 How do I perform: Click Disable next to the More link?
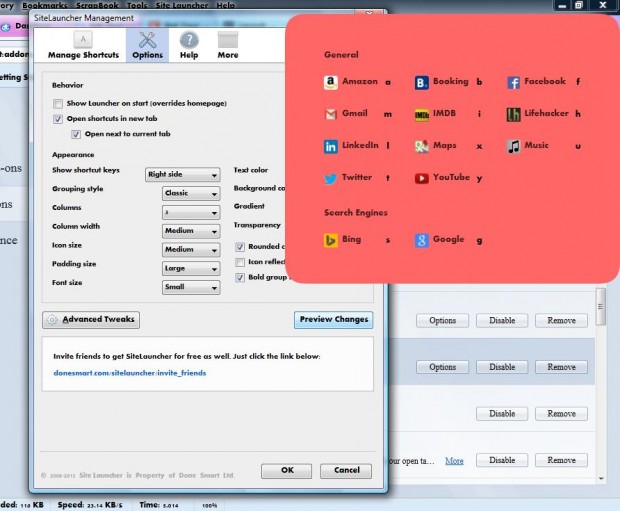coord(502,460)
